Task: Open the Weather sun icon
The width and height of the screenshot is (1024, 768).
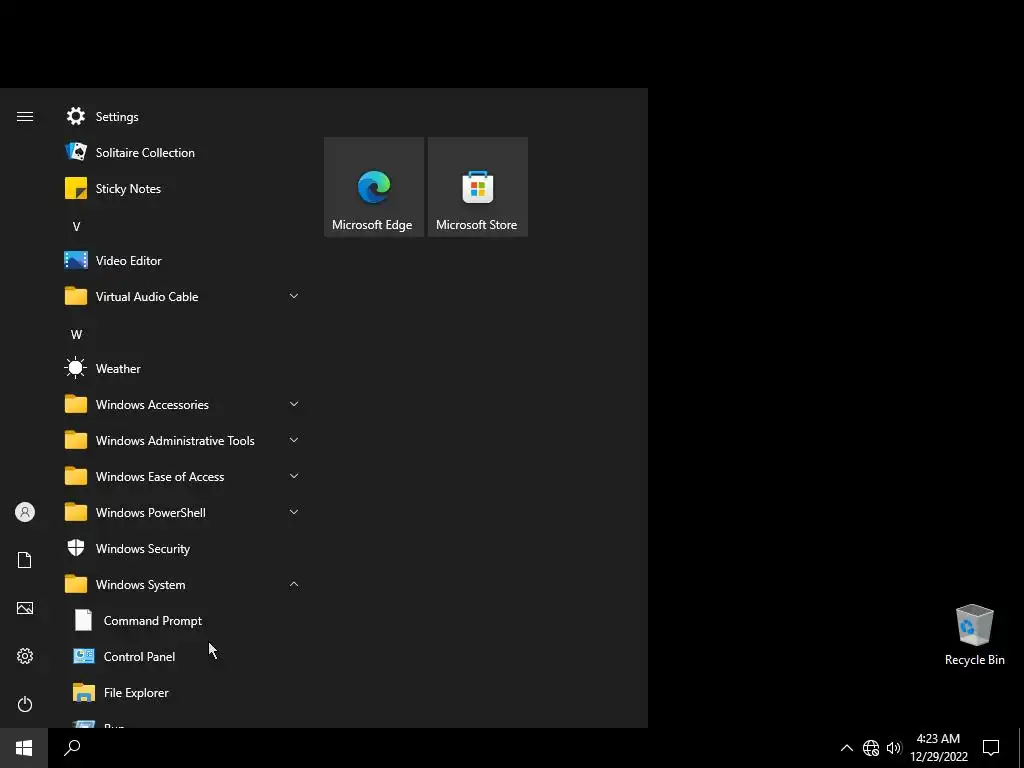Action: [76, 368]
